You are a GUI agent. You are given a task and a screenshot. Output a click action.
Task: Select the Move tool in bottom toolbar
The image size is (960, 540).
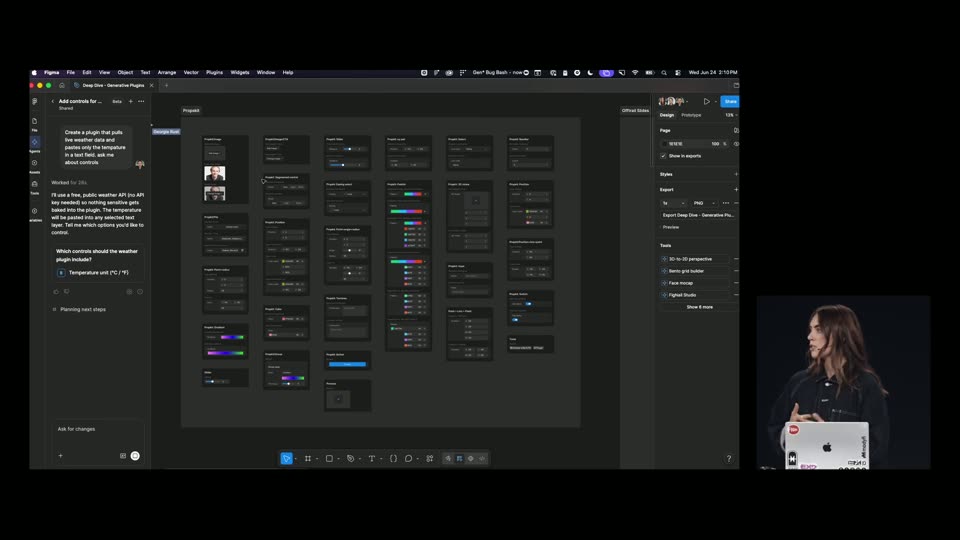pos(286,459)
